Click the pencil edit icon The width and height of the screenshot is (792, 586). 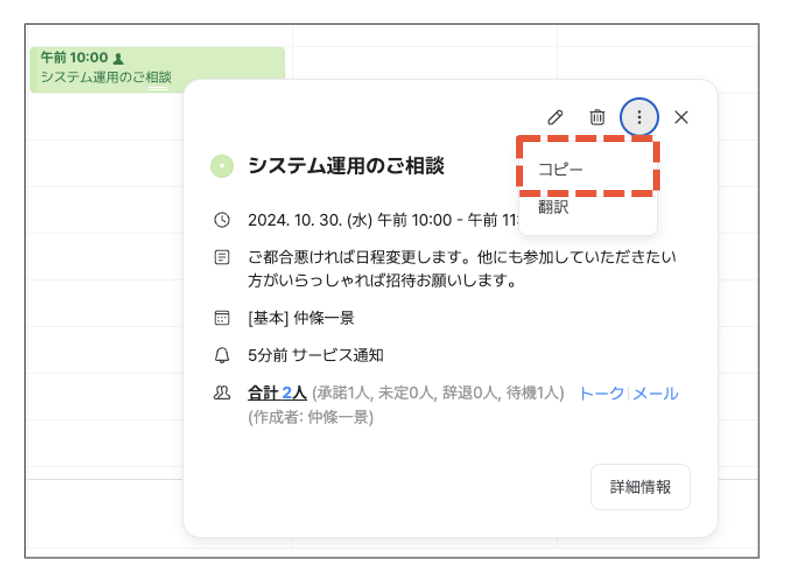[x=555, y=117]
